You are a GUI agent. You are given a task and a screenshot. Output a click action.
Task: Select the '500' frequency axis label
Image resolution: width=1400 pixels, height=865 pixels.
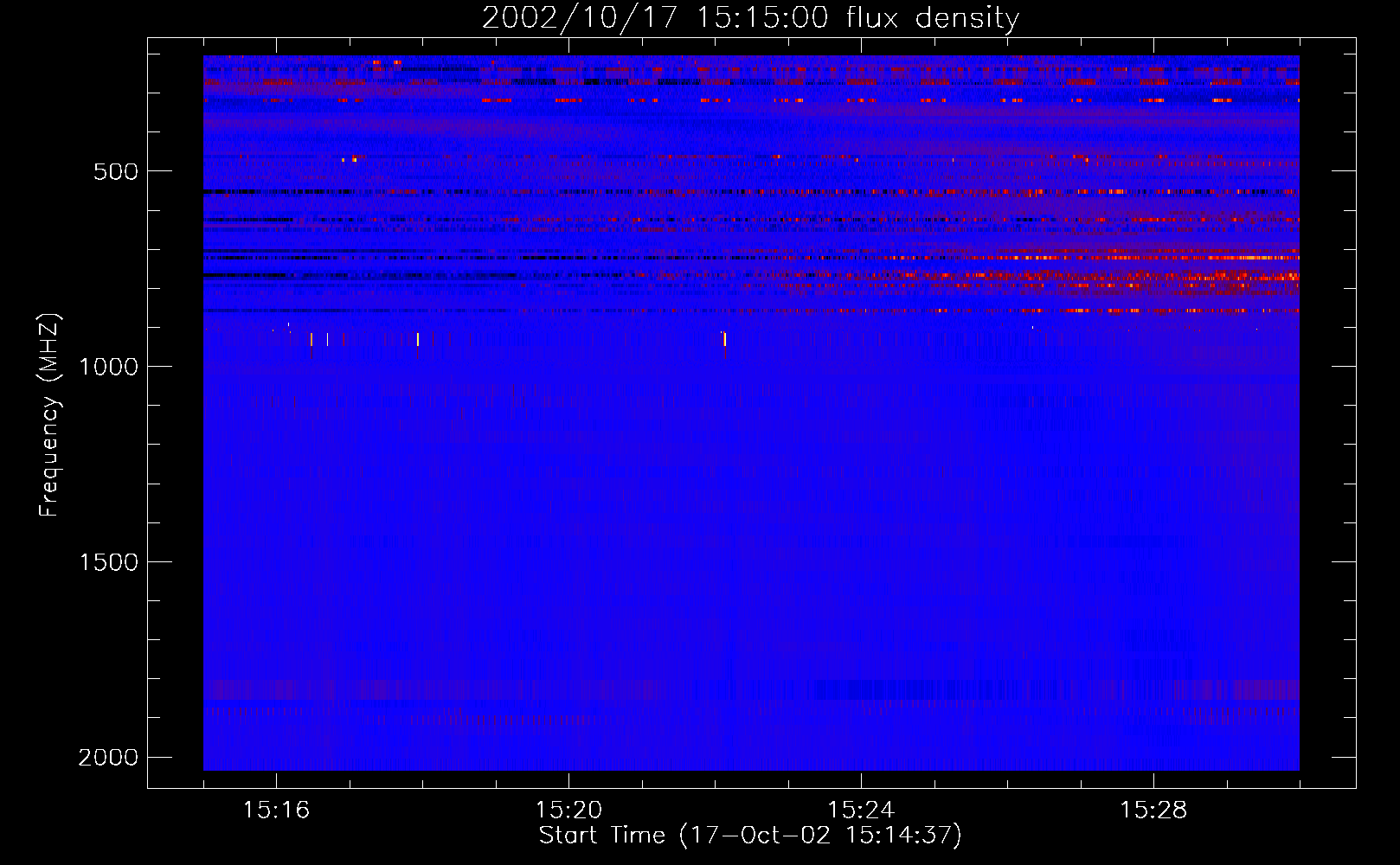[x=116, y=171]
